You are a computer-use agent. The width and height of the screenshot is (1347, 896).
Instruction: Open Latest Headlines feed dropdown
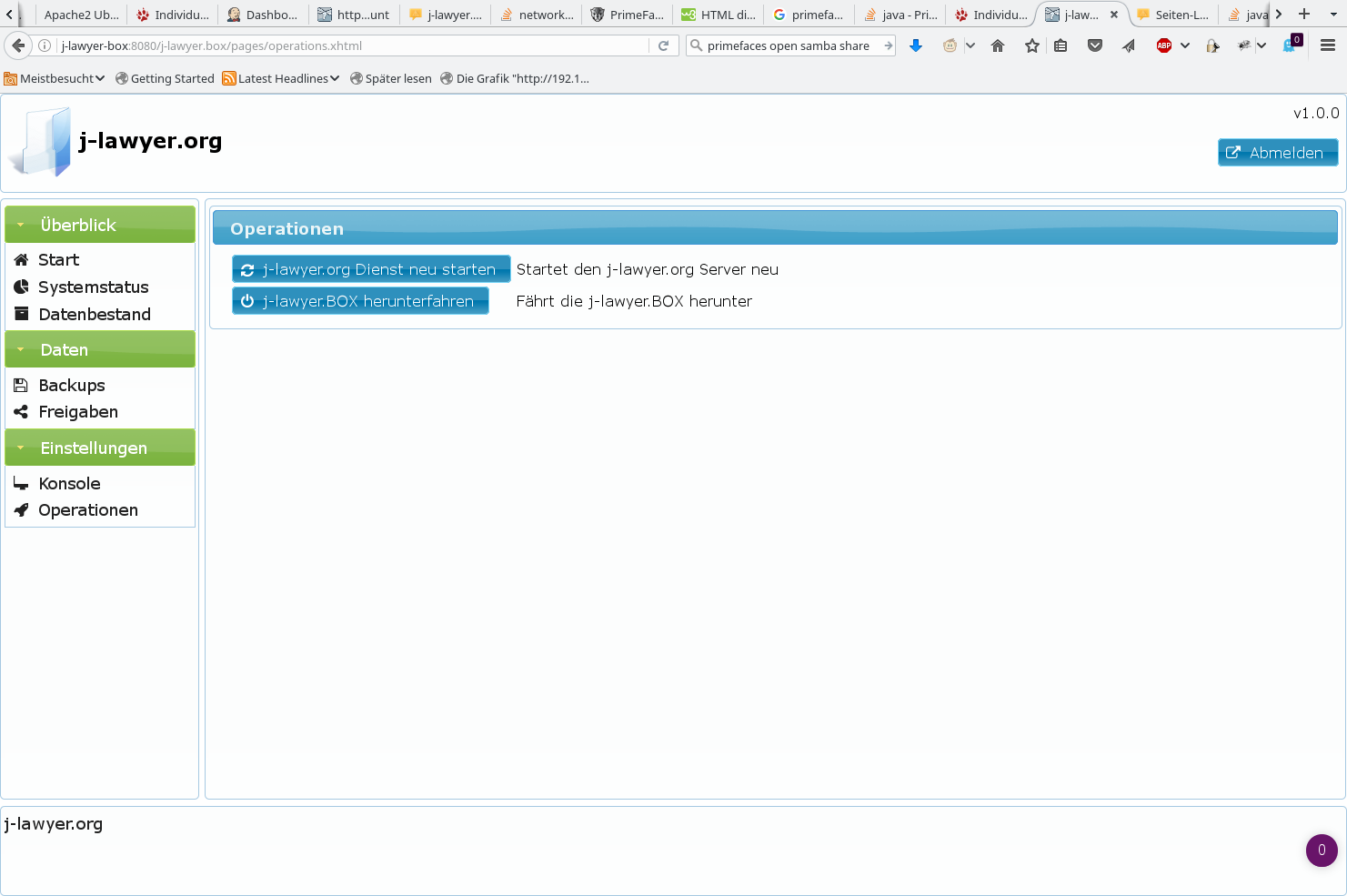click(281, 79)
